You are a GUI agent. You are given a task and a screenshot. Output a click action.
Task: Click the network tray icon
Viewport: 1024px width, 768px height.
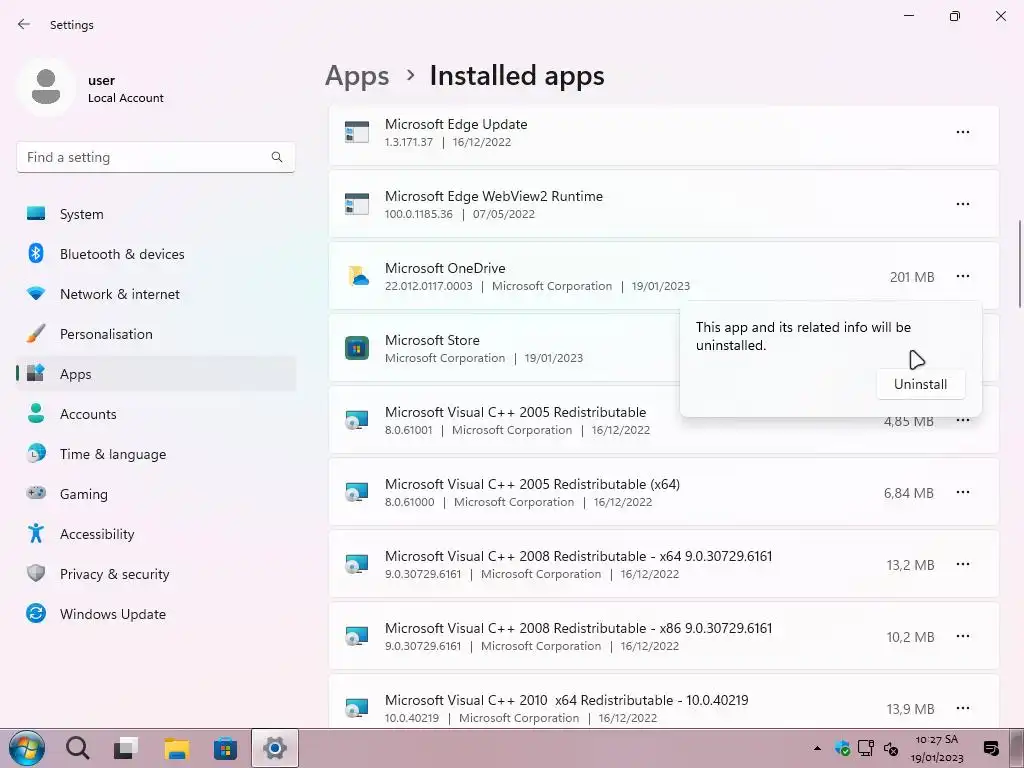(x=866, y=748)
